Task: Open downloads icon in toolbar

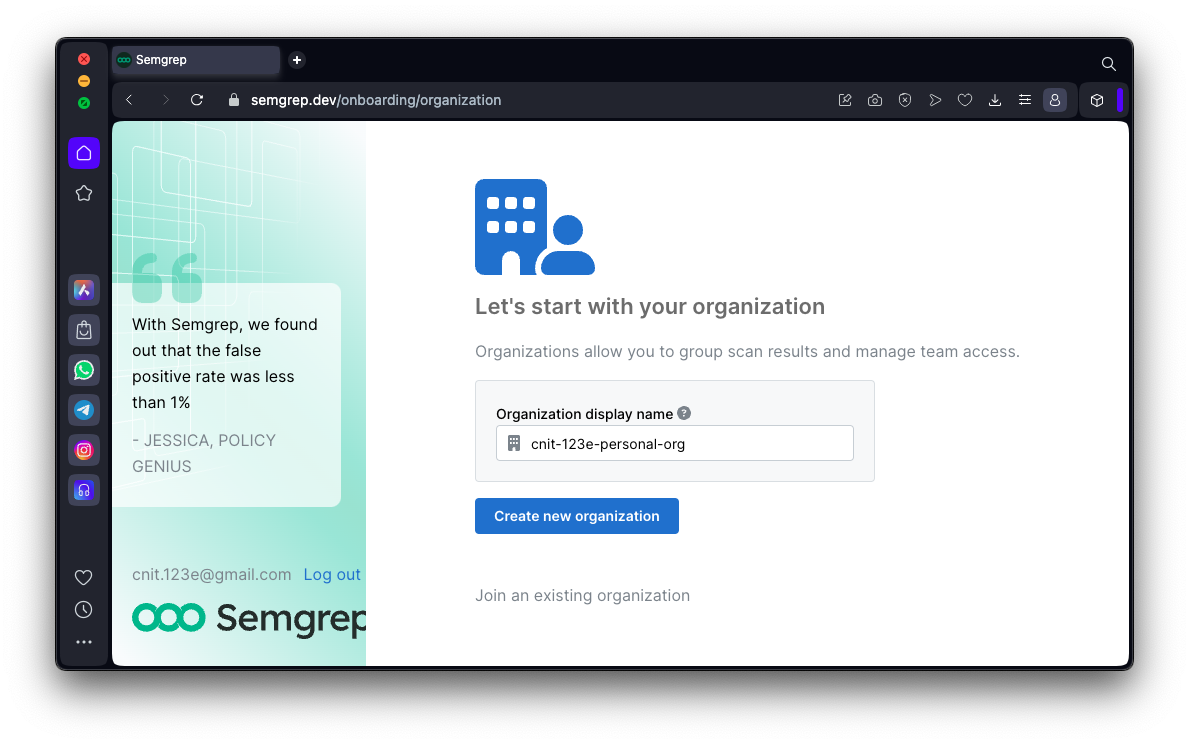Action: (x=995, y=100)
